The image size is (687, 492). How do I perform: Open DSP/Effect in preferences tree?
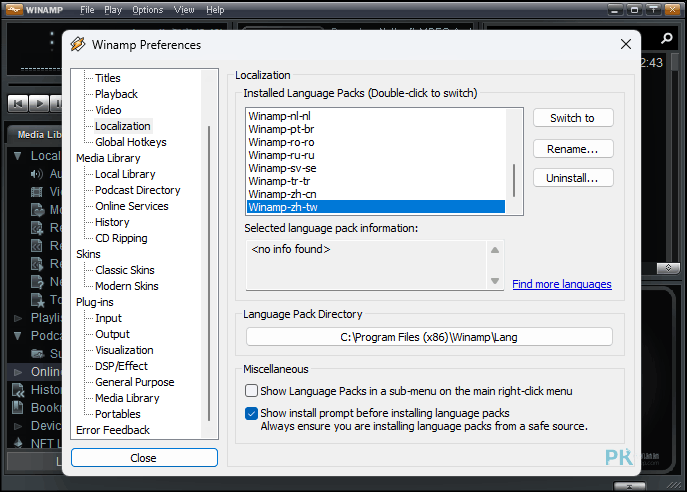(121, 366)
